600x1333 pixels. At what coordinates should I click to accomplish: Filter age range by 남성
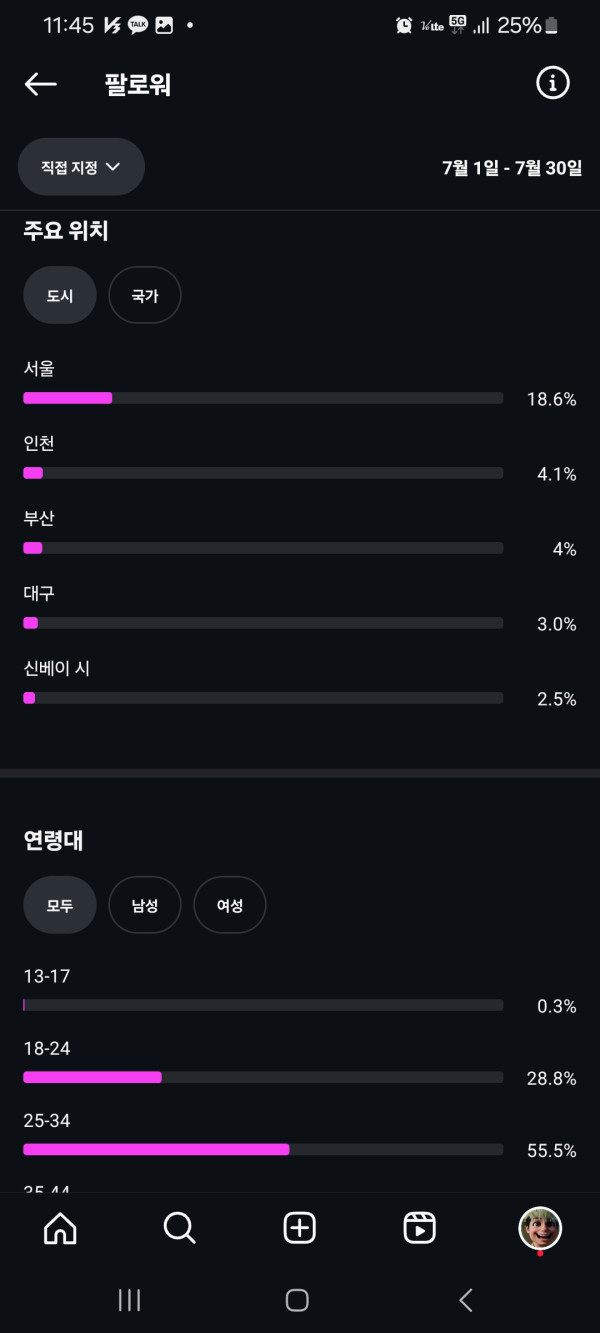click(145, 905)
